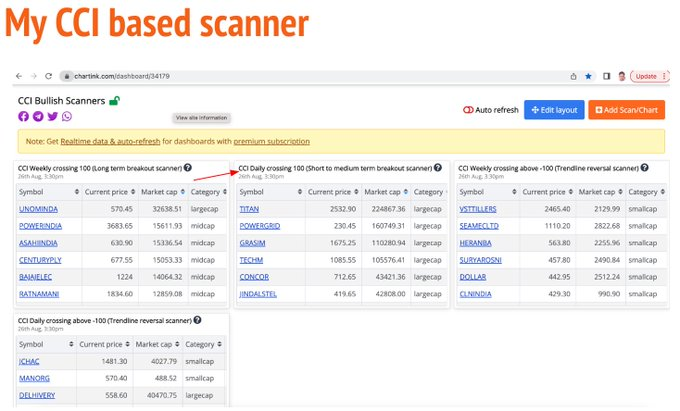
Task: Reload the chartink dashboard page
Action: pyautogui.click(x=49, y=76)
